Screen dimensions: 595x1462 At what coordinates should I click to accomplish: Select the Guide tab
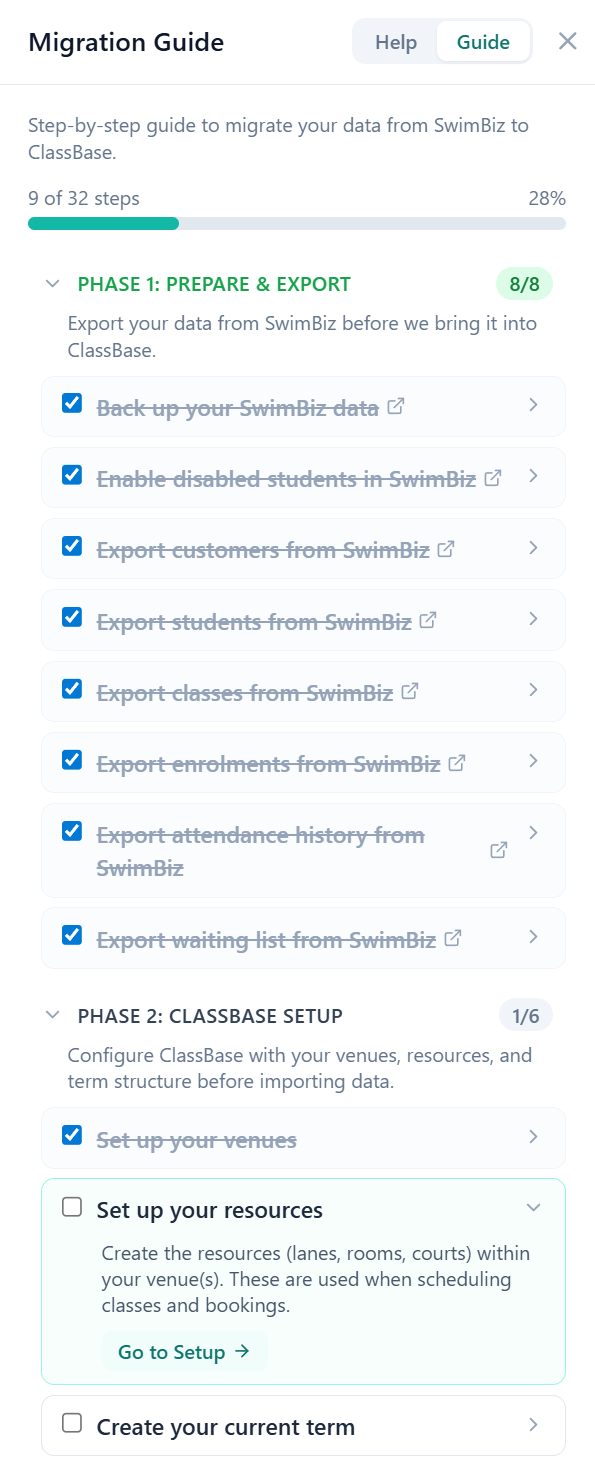(x=483, y=42)
